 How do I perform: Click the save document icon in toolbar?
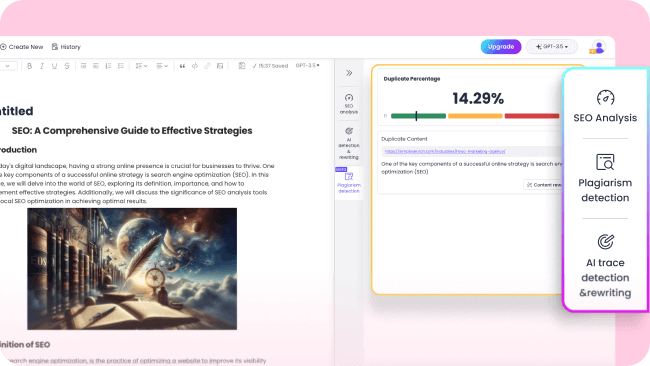[242, 66]
